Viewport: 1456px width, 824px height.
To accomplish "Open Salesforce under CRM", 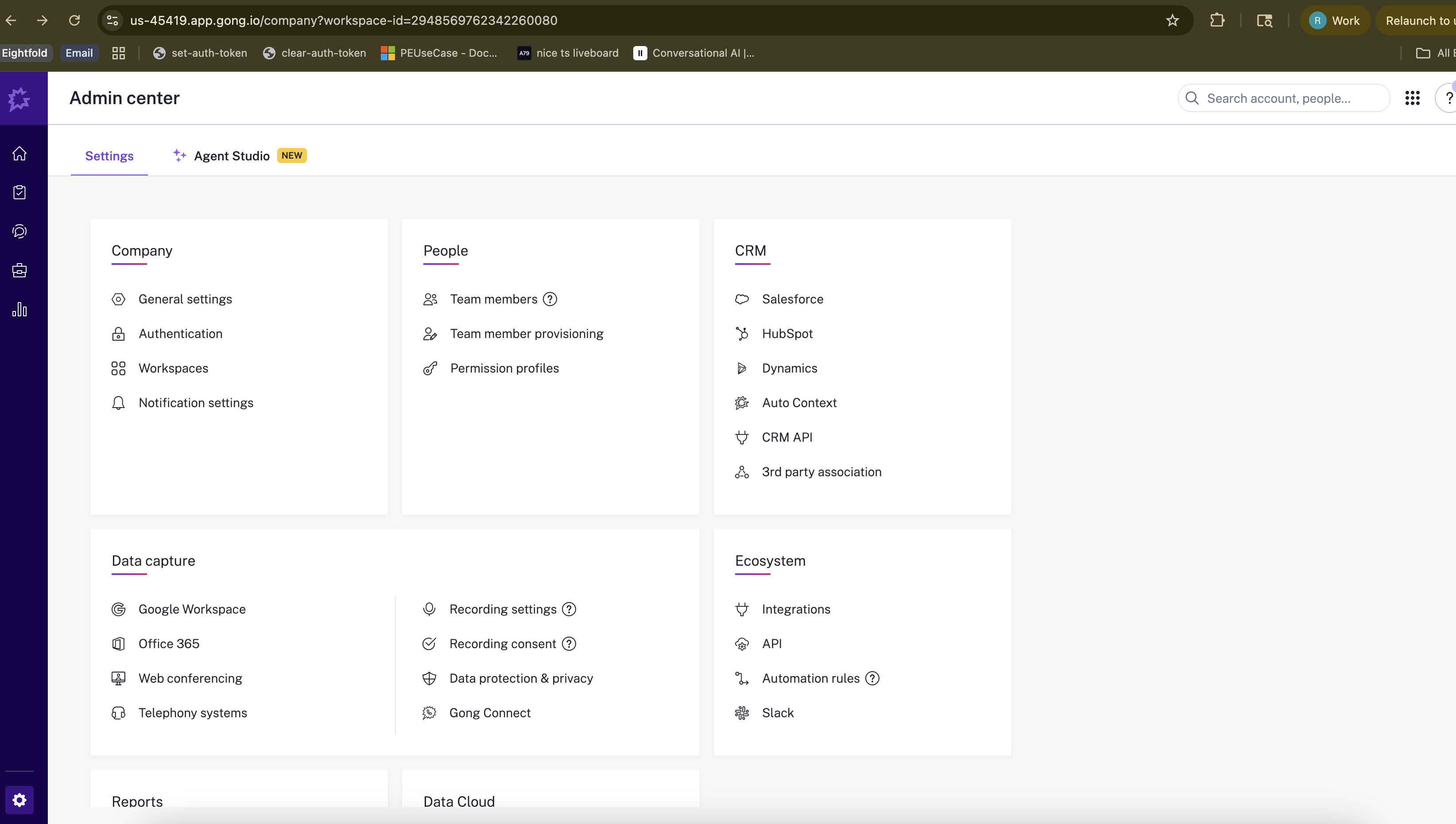I will pos(793,299).
